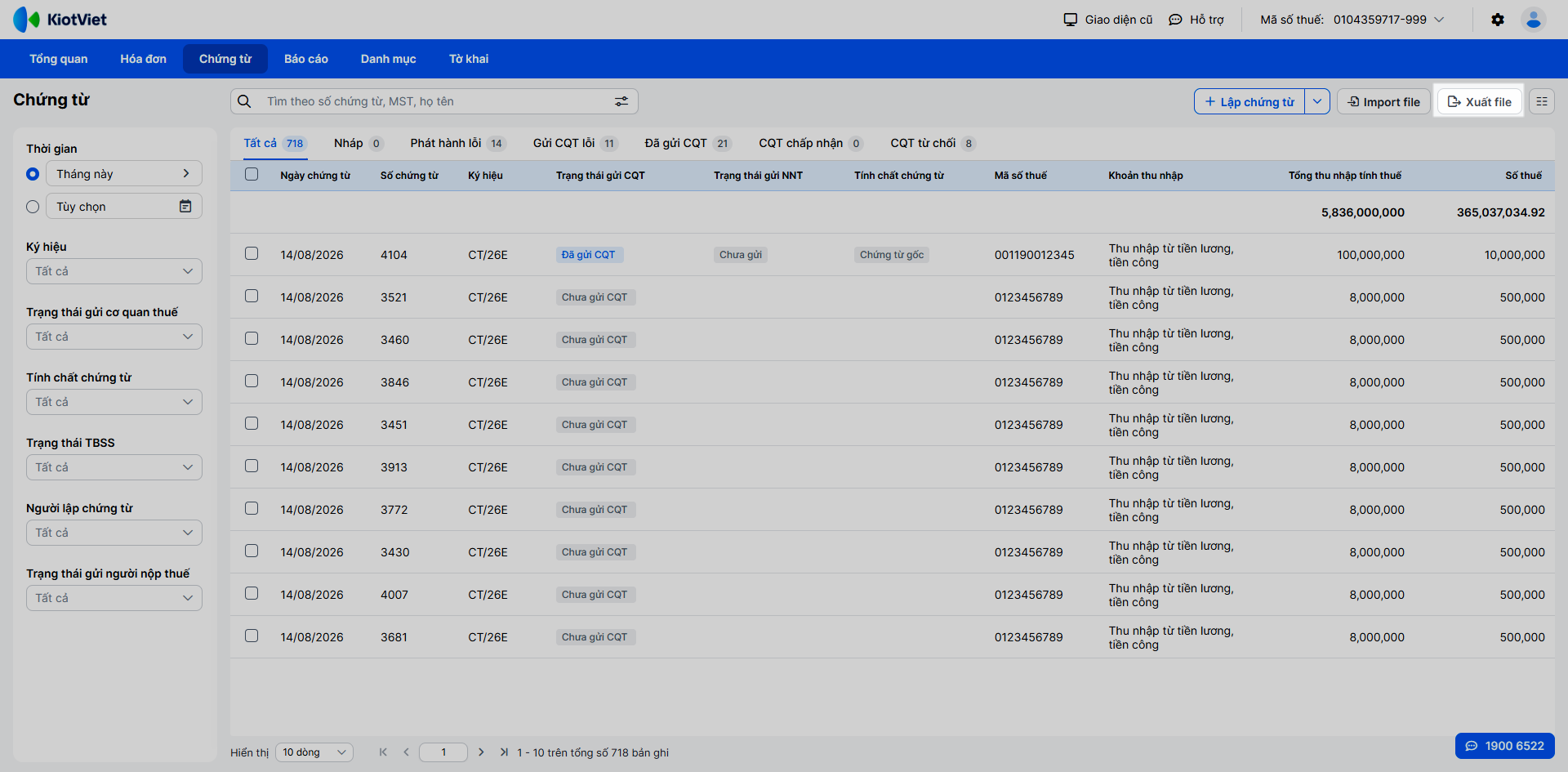Open the user profile avatar
This screenshot has height=772, width=1568.
(x=1534, y=20)
